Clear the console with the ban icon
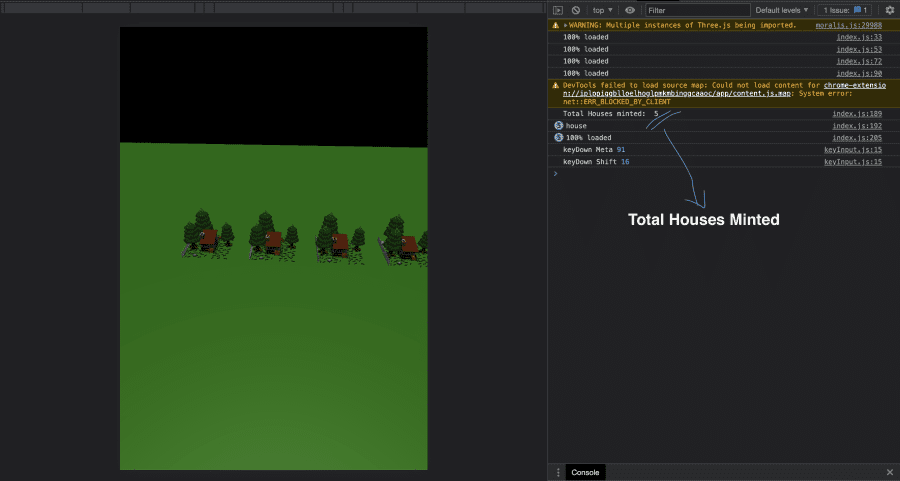 [x=576, y=10]
